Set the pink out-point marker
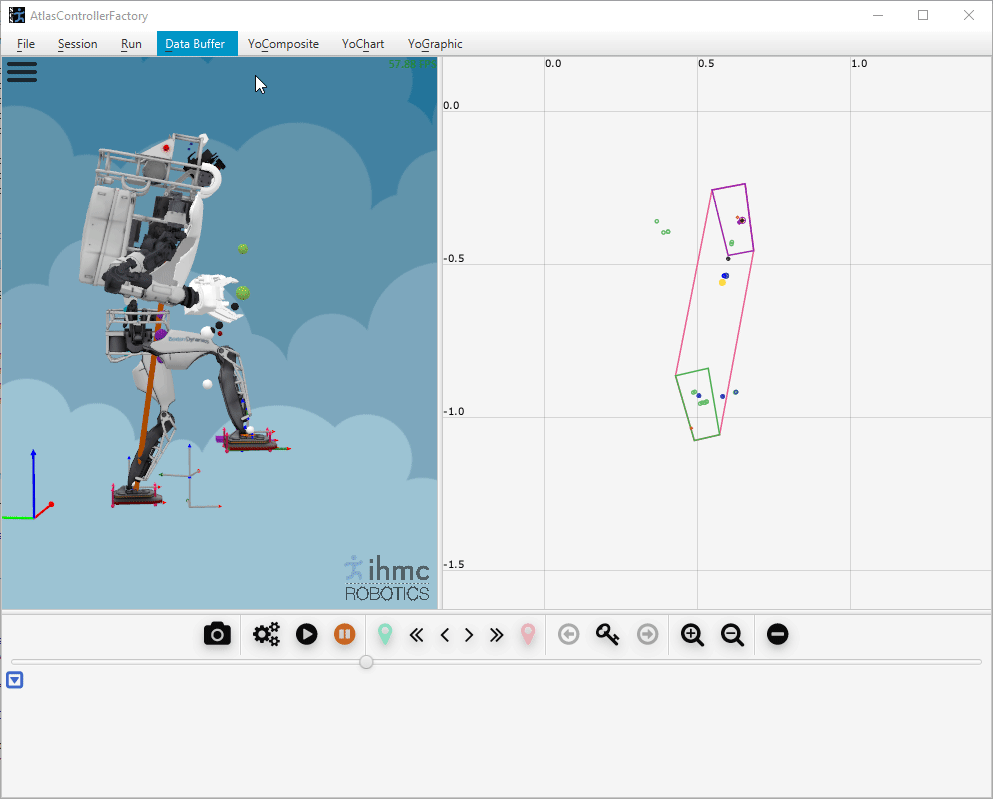The height and width of the screenshot is (799, 993). click(528, 634)
